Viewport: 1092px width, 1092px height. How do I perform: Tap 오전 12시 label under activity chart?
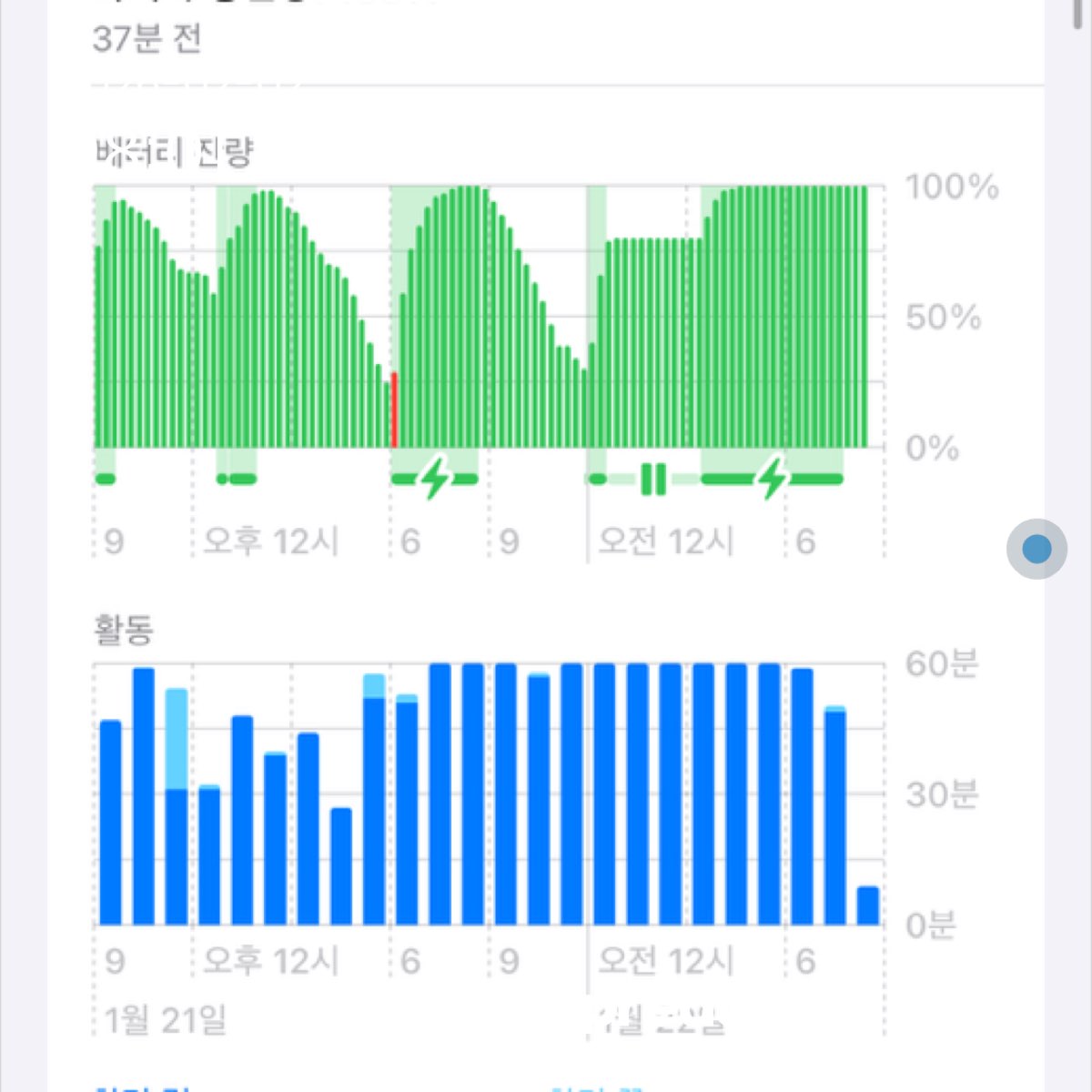665,960
